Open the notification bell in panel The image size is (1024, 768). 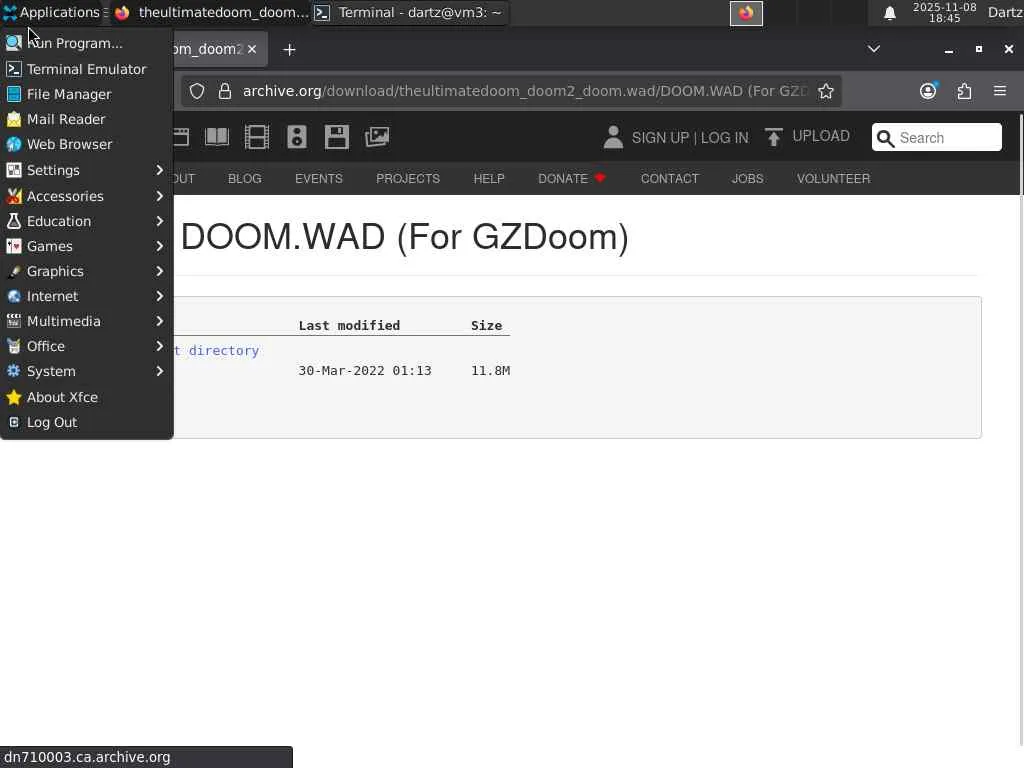(889, 13)
